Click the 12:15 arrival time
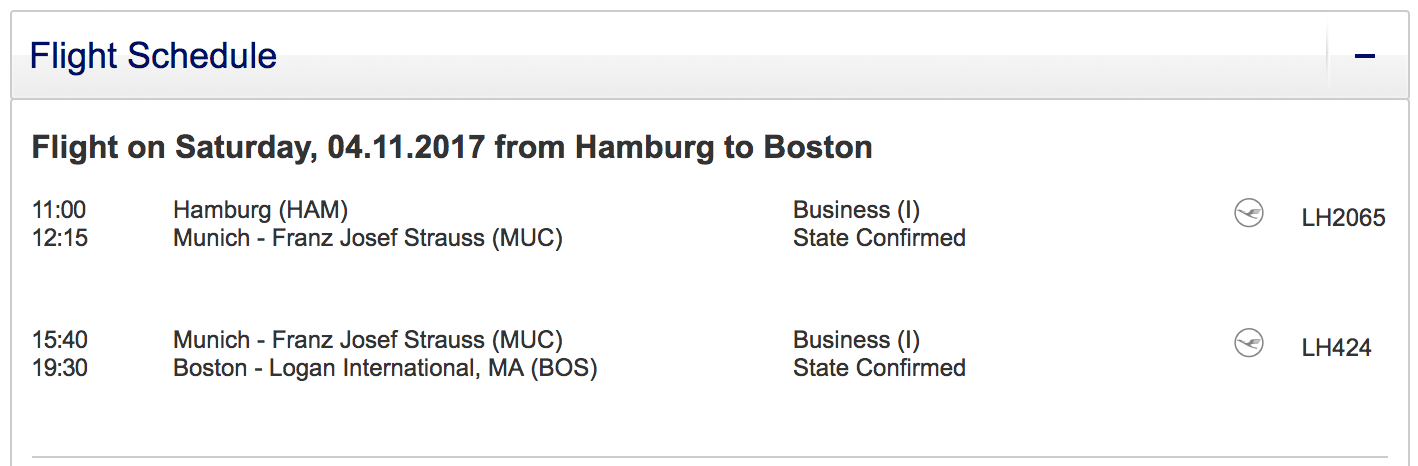Image resolution: width=1418 pixels, height=466 pixels. click(x=59, y=238)
